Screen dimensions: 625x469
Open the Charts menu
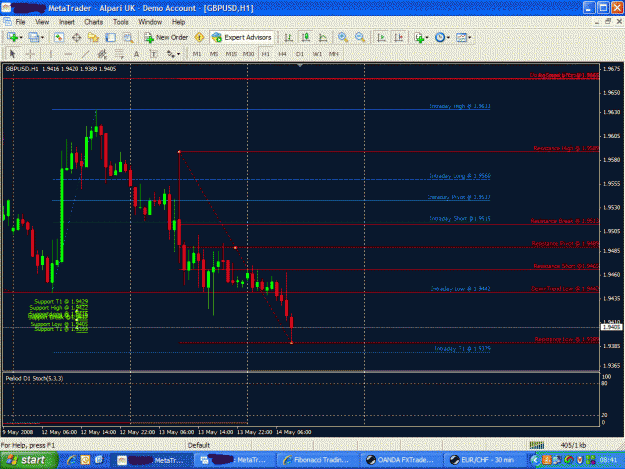pyautogui.click(x=93, y=22)
